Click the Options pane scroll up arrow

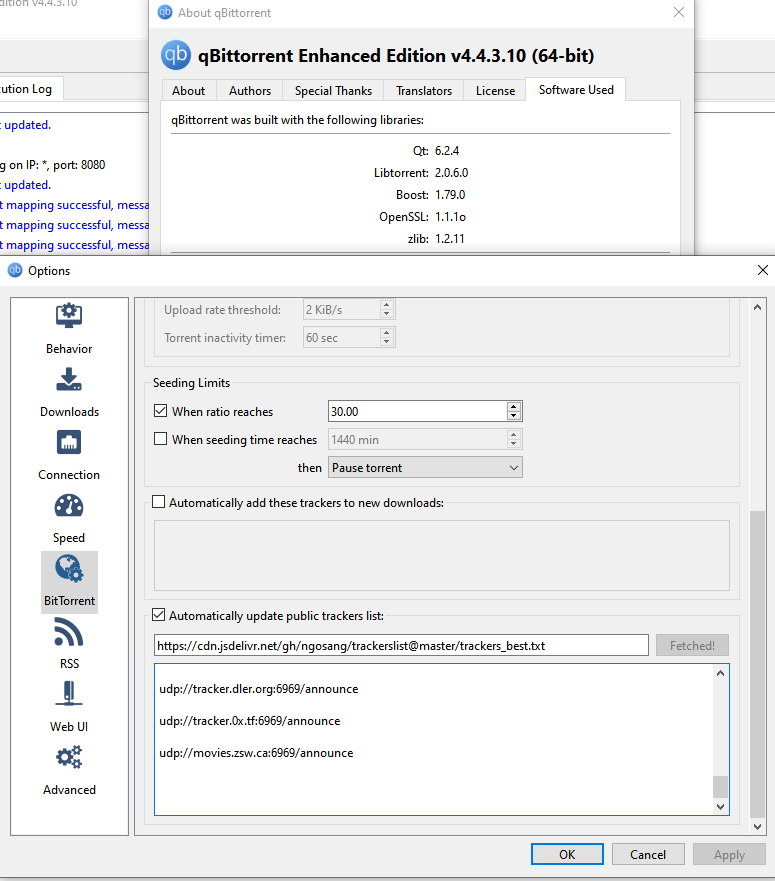(x=758, y=307)
